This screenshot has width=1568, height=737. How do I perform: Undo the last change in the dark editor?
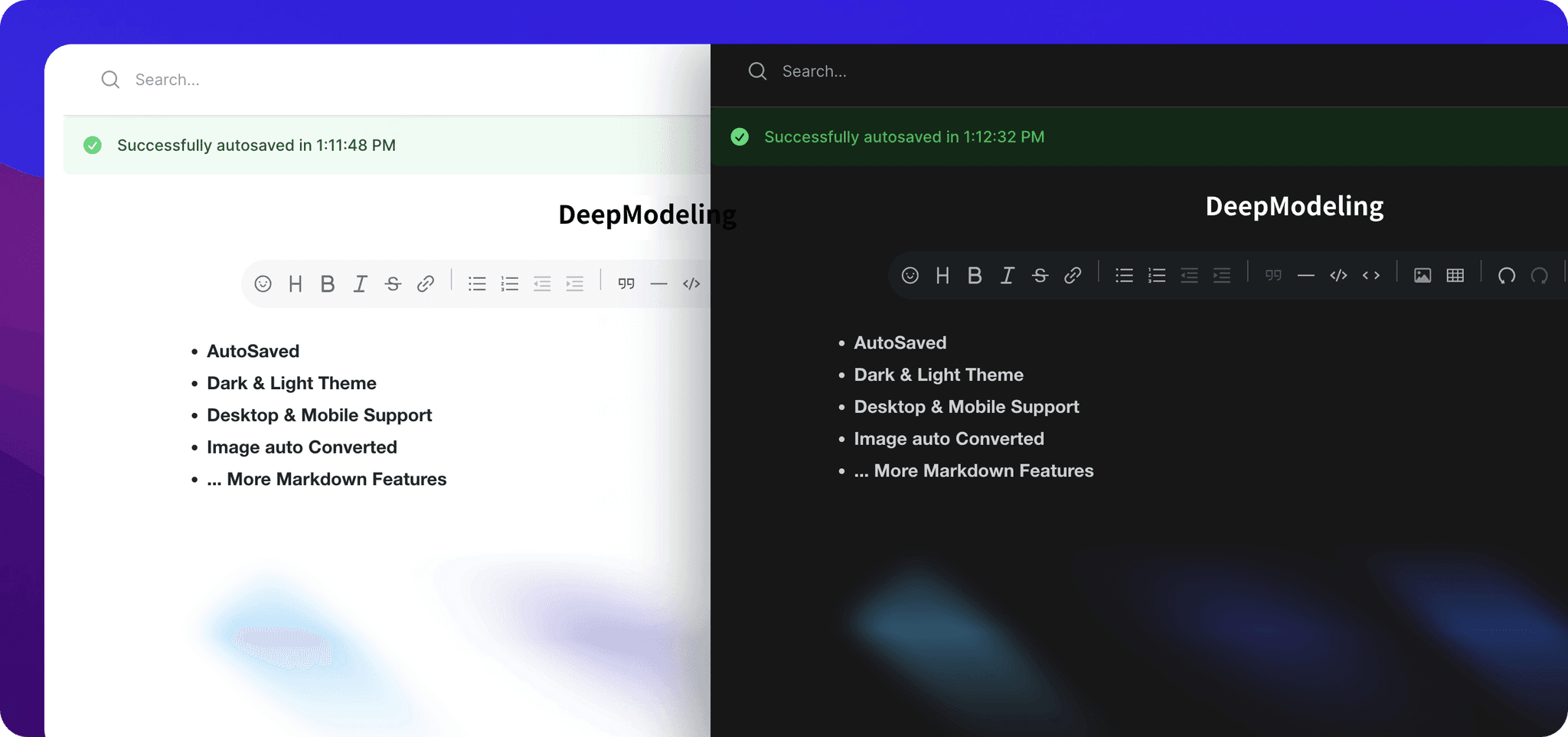point(1507,275)
